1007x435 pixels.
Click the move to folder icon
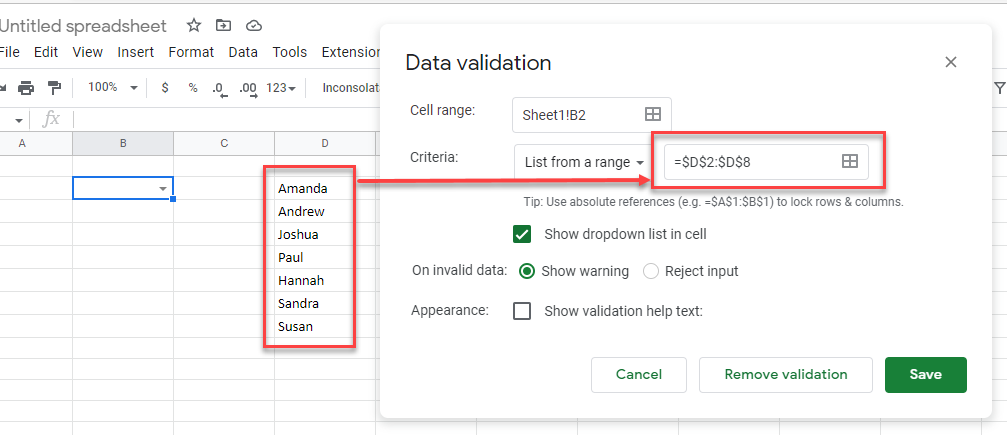click(x=223, y=25)
